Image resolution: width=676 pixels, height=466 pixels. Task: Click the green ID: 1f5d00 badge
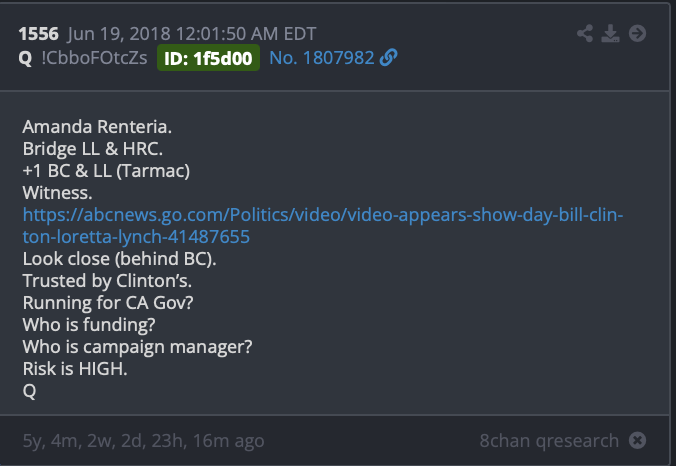click(208, 58)
